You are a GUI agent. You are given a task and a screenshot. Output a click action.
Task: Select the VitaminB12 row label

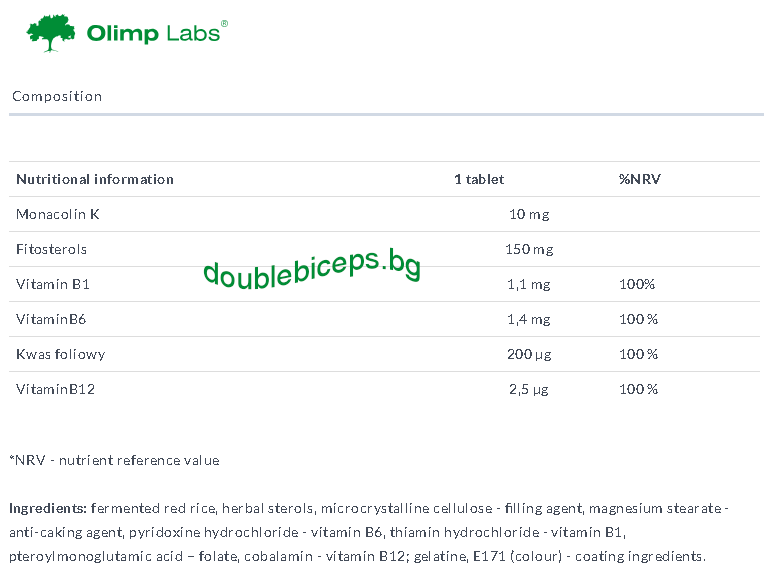[55, 389]
